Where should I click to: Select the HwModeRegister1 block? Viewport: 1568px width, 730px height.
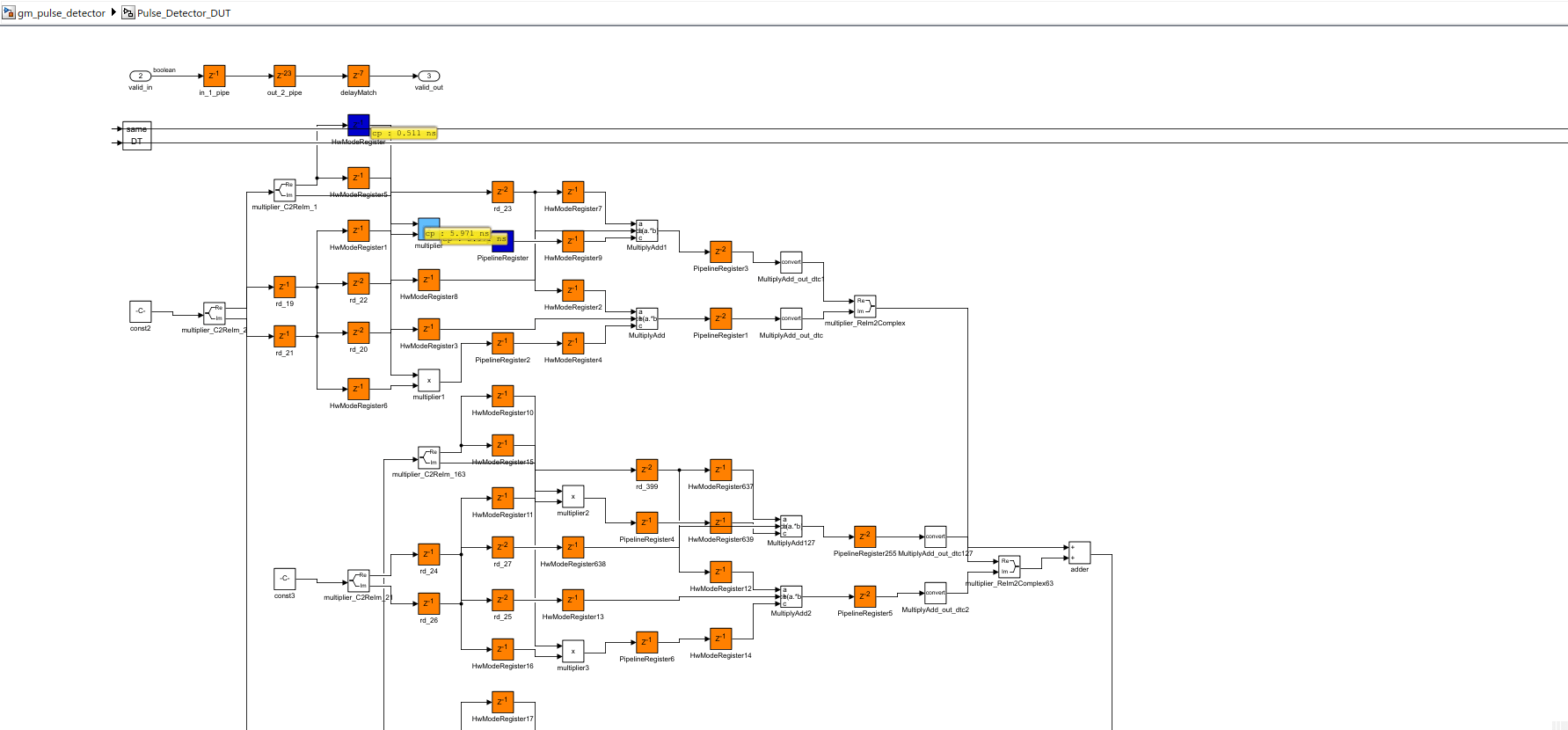(x=359, y=230)
